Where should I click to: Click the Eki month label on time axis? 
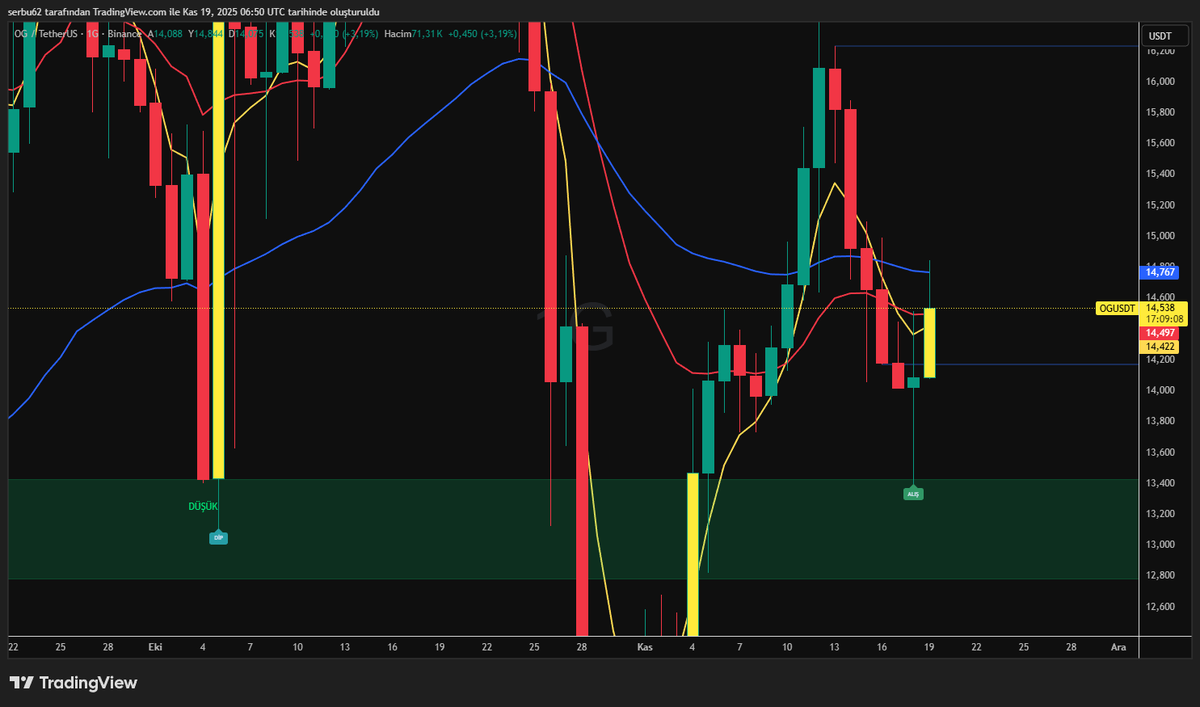tap(155, 647)
